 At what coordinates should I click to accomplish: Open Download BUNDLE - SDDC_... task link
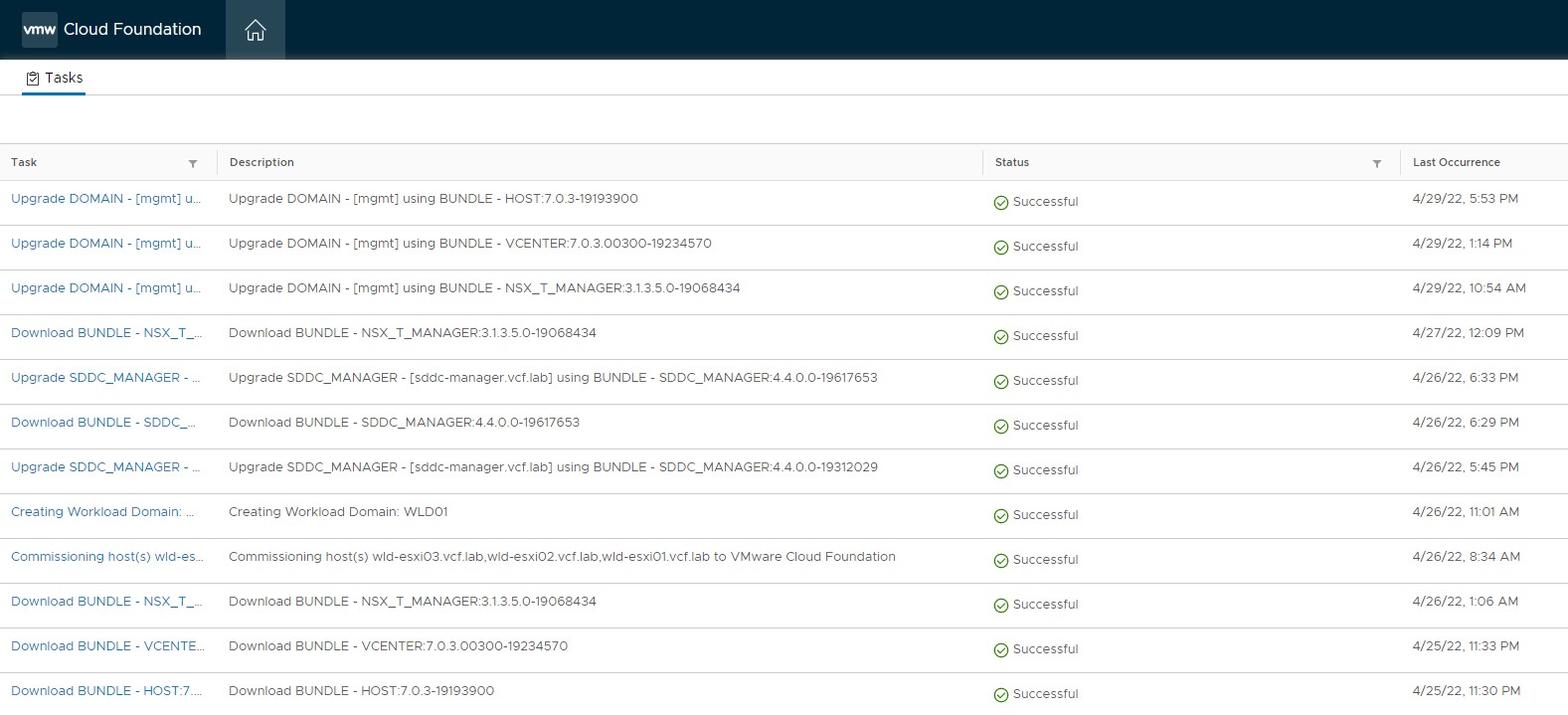coord(103,423)
